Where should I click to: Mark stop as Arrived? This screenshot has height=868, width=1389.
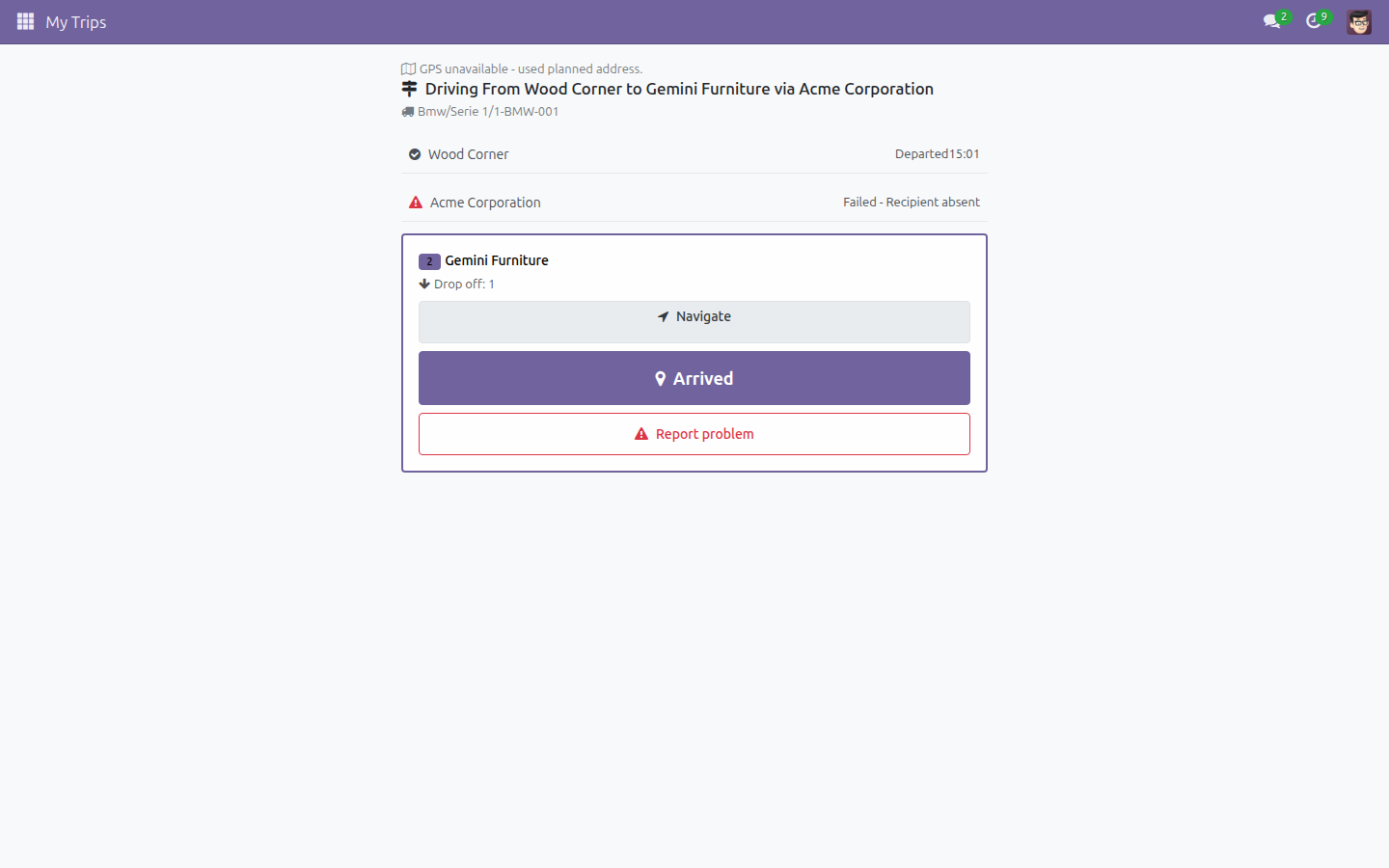click(x=694, y=378)
